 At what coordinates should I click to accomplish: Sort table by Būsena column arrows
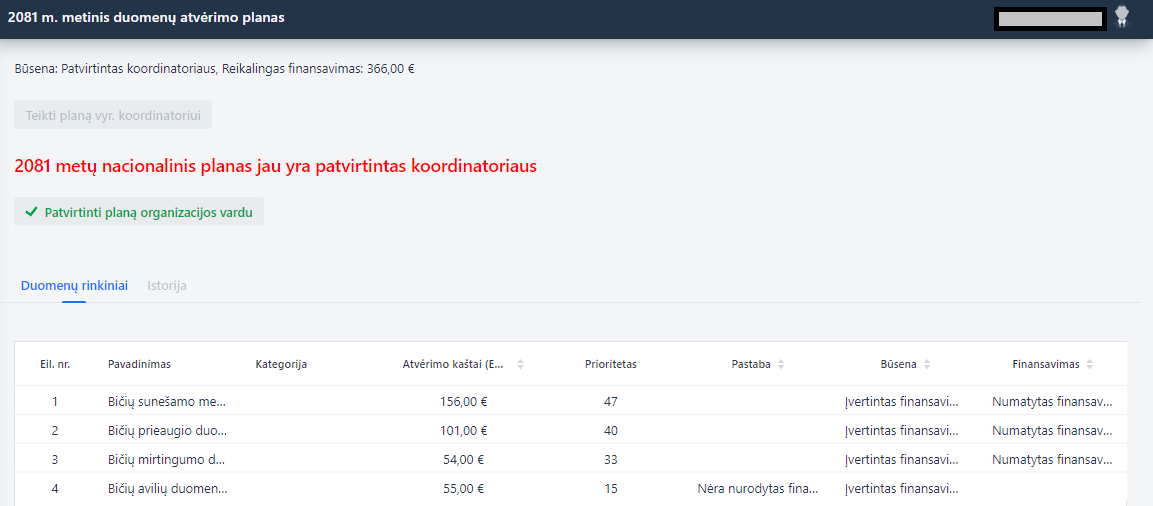coord(927,364)
